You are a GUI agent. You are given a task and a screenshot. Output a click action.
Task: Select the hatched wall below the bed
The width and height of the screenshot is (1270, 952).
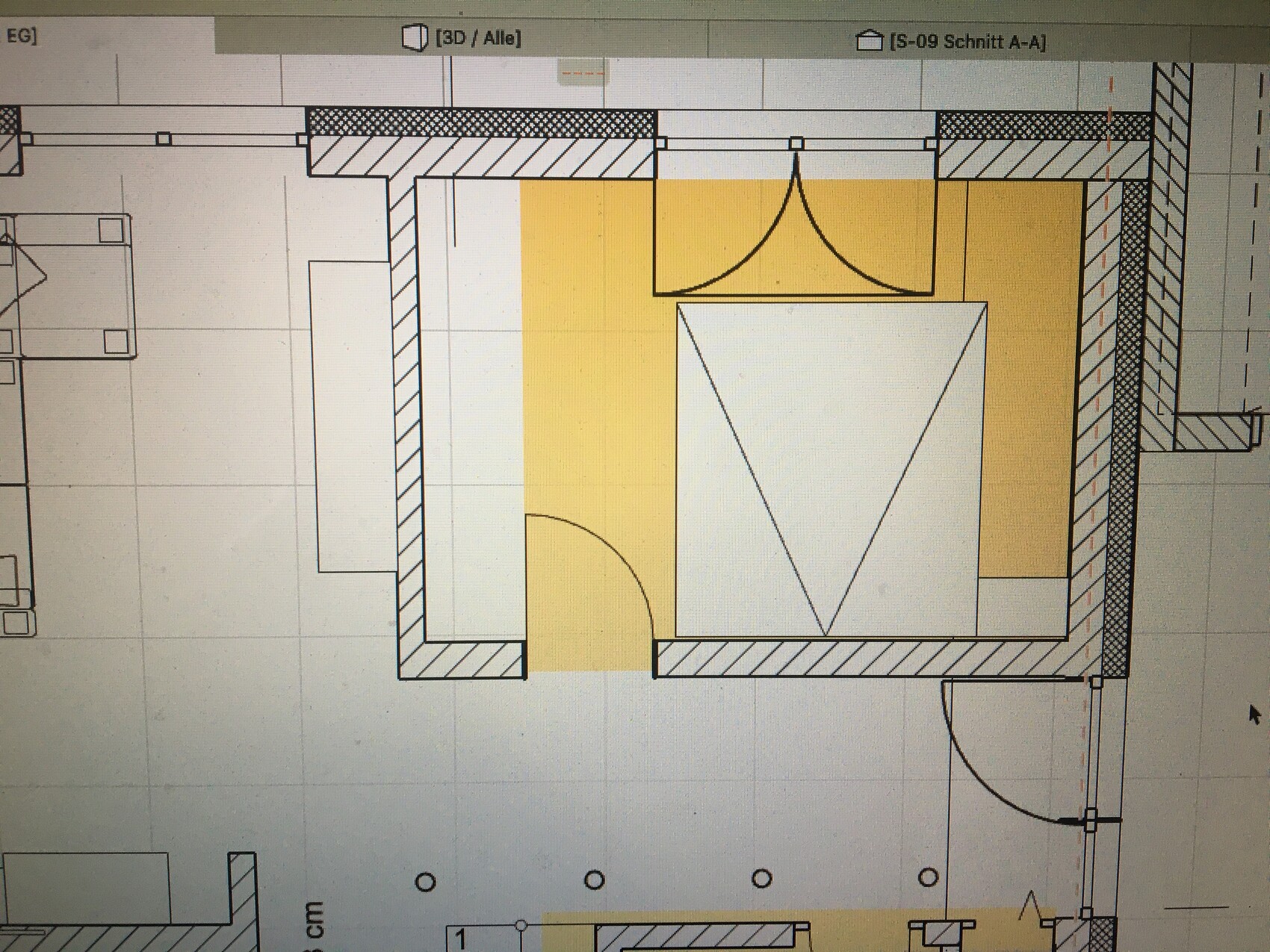(x=859, y=658)
